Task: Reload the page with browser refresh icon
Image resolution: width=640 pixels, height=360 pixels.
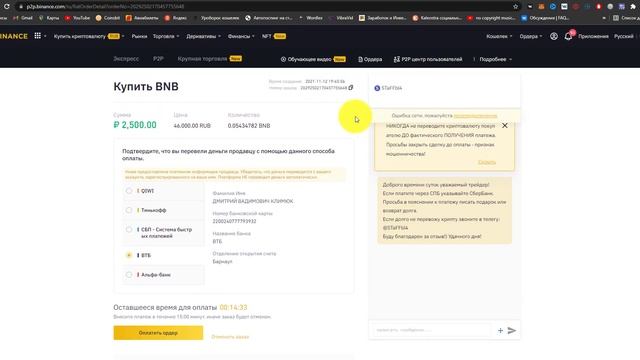Action: coord(7,7)
